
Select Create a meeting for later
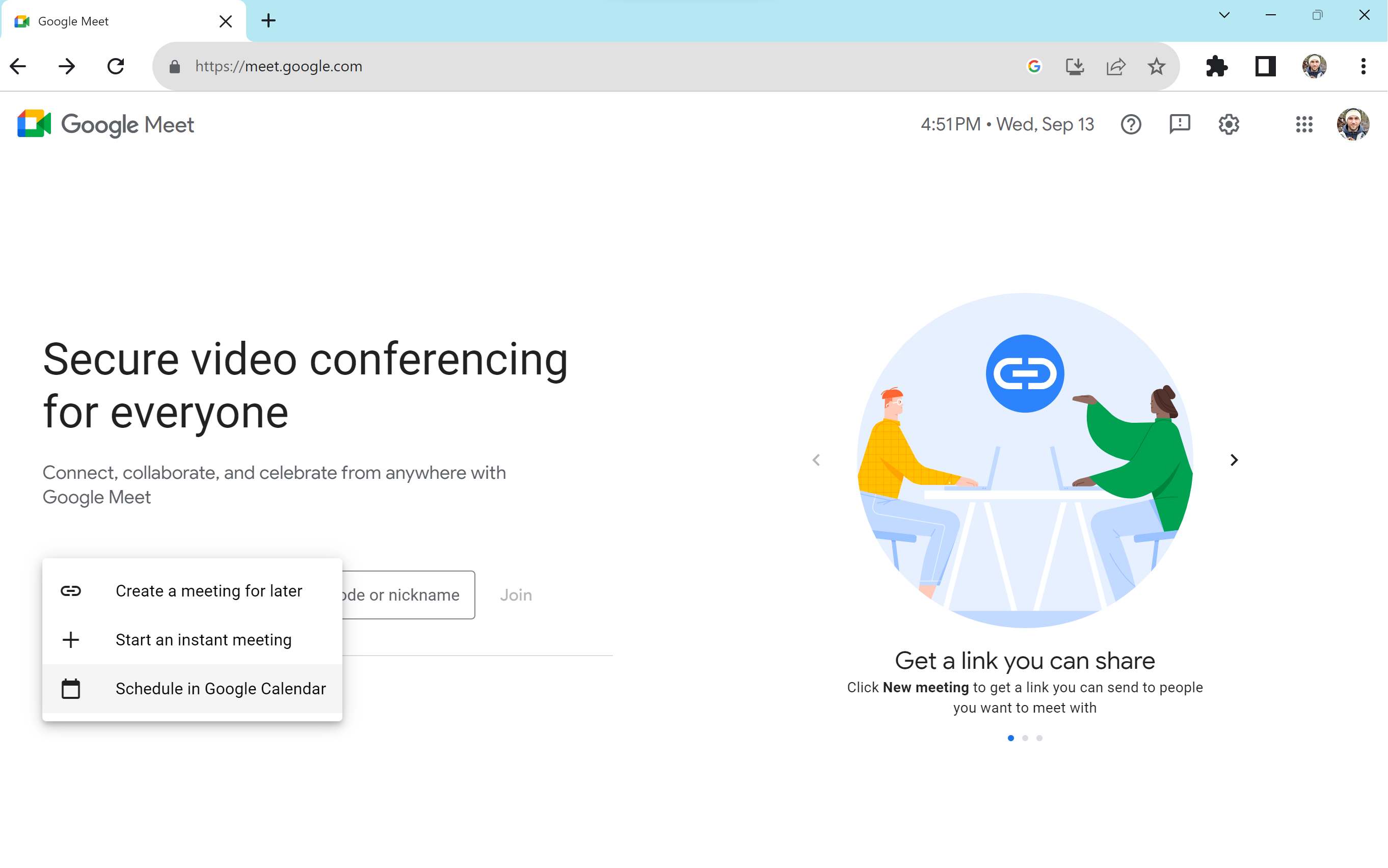pos(193,591)
